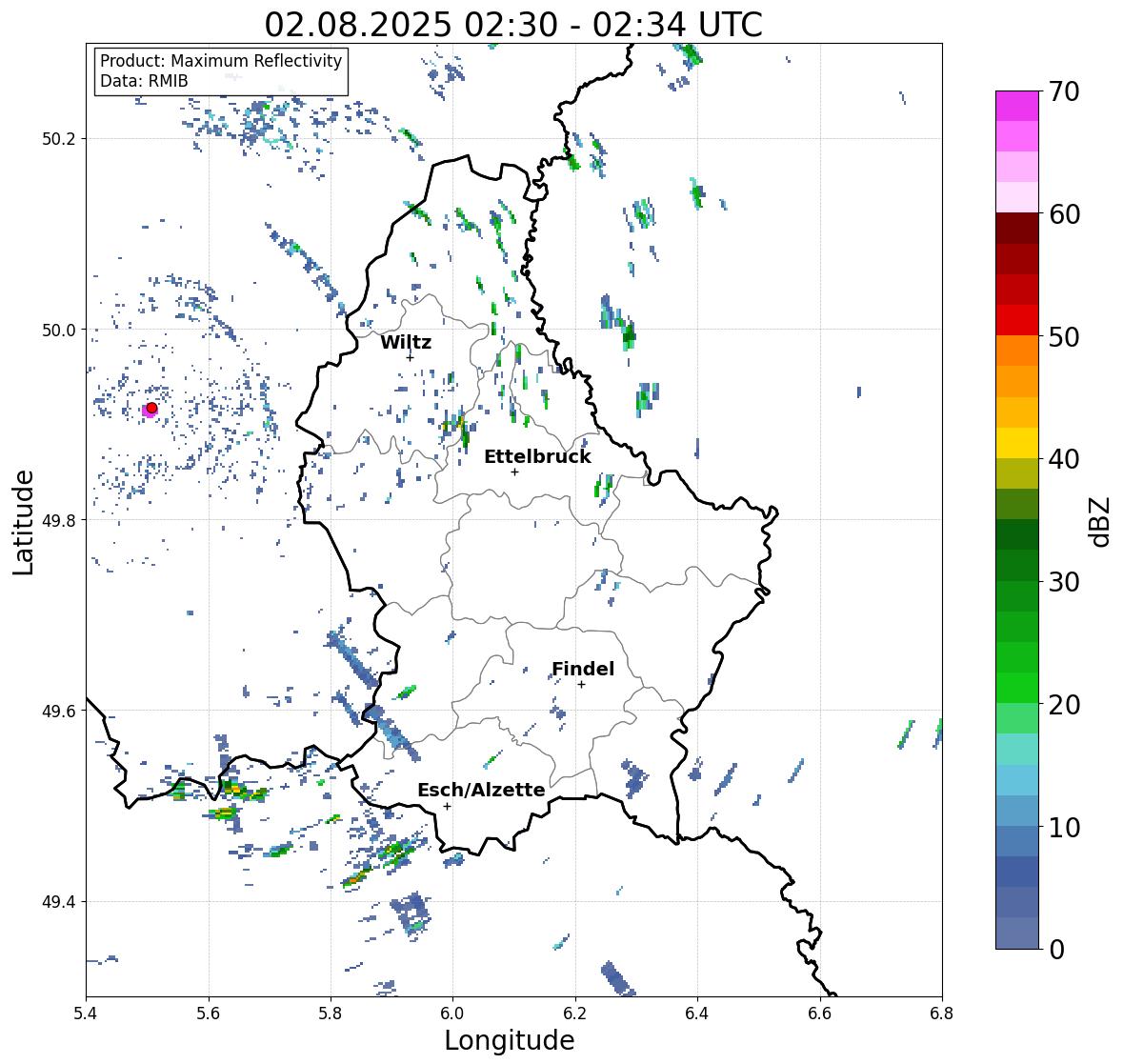Click the Latitude axis label
This screenshot has height=1064, width=1123.
coord(23,522)
